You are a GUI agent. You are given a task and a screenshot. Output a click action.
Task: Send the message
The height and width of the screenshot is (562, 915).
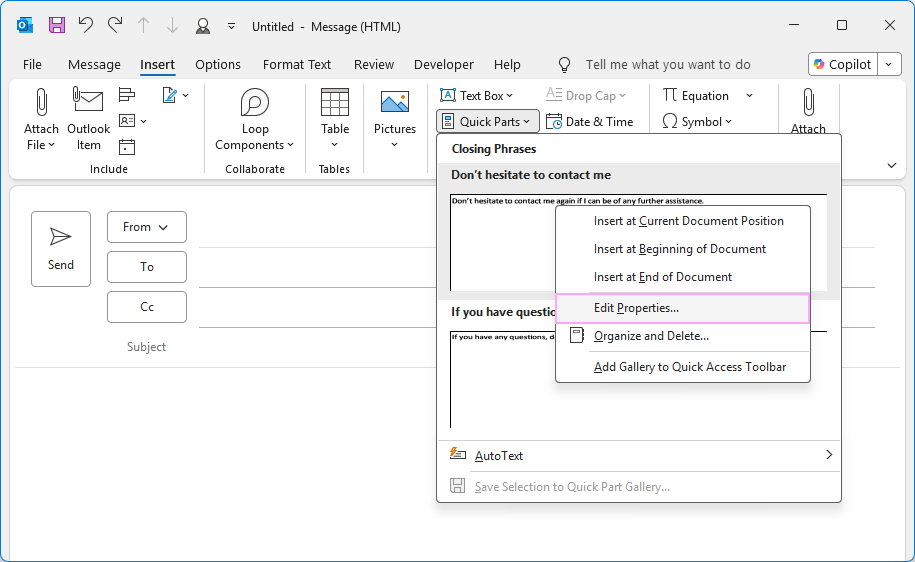click(x=61, y=249)
